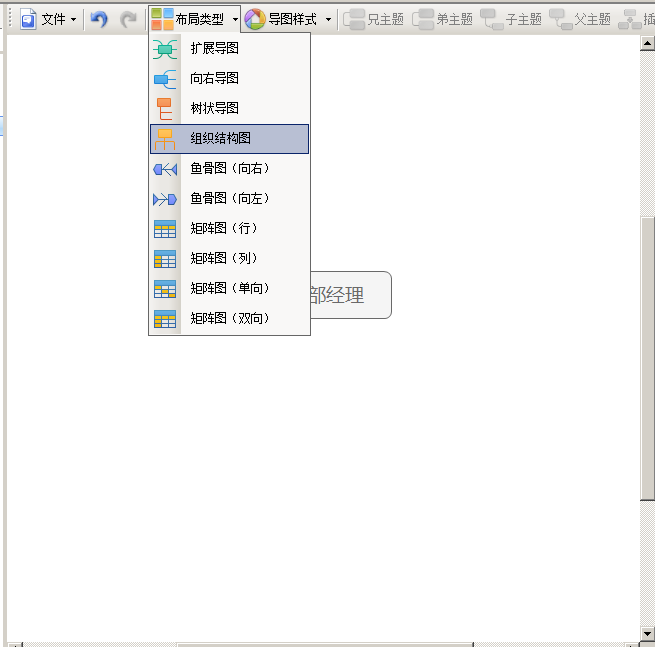The width and height of the screenshot is (655, 647).
Task: Click the 子主题 toolbar button
Action: pyautogui.click(x=511, y=19)
